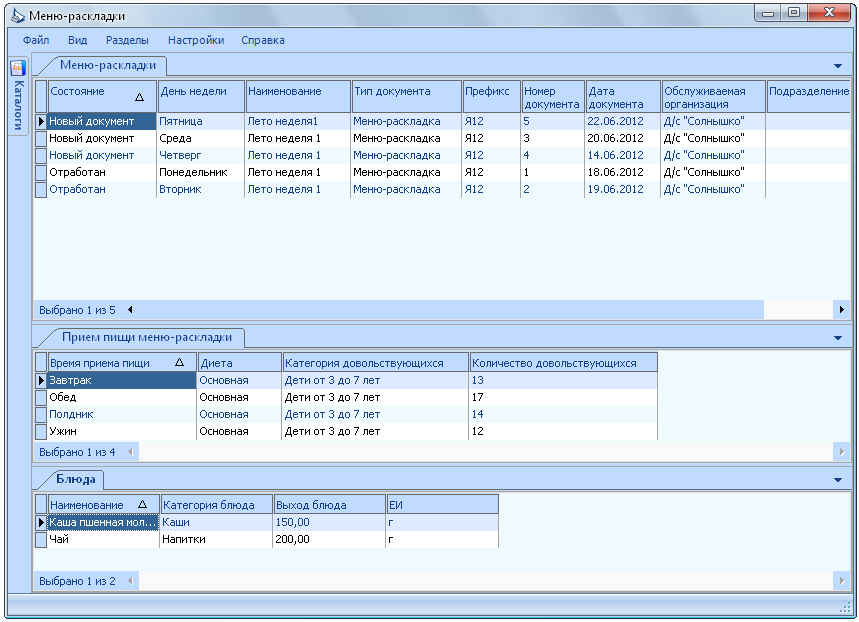Open the Каталоги sidebar icon
The image size is (859, 622).
18,68
